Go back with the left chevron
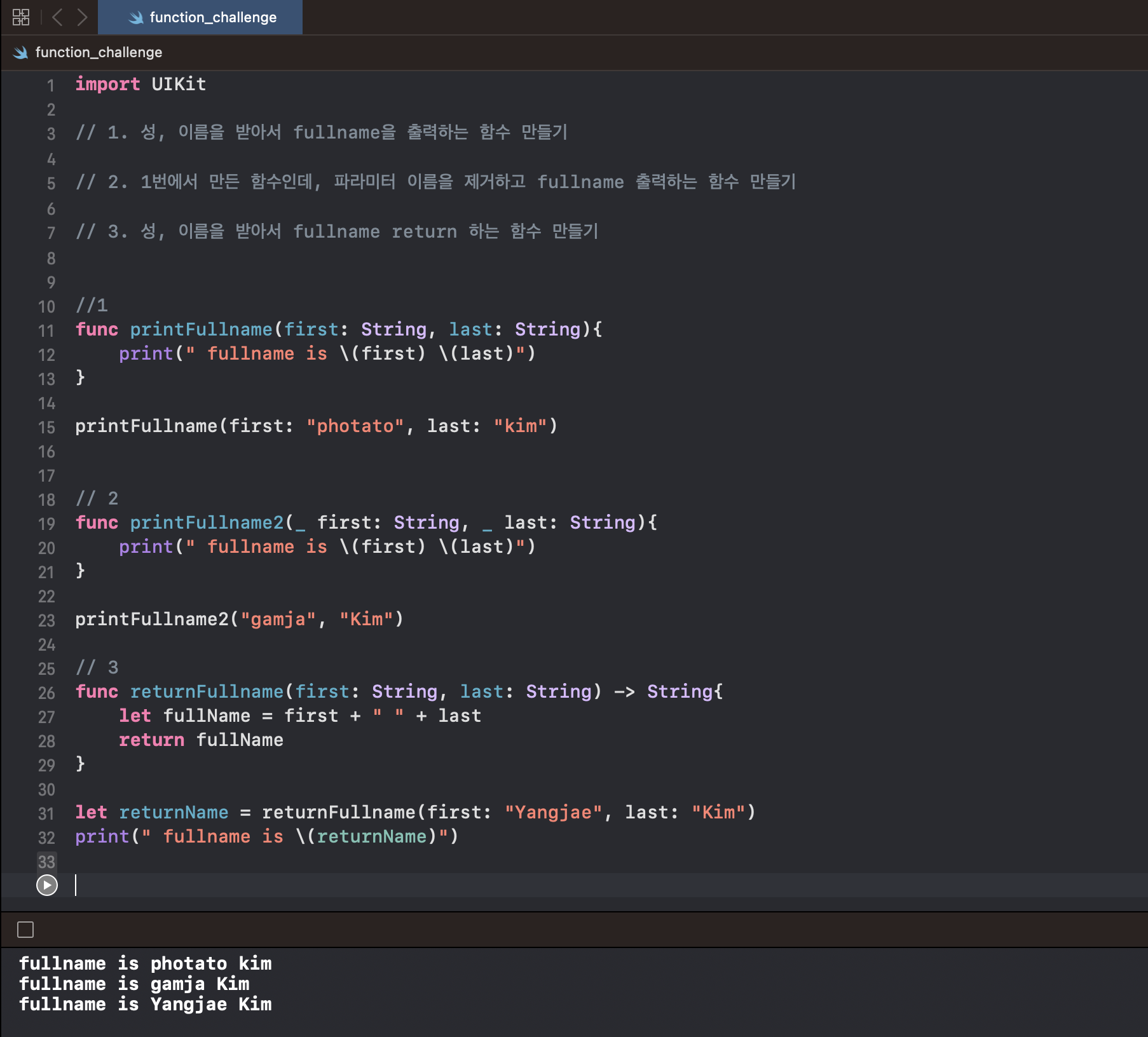Viewport: 1148px width, 1037px height. pos(57,17)
